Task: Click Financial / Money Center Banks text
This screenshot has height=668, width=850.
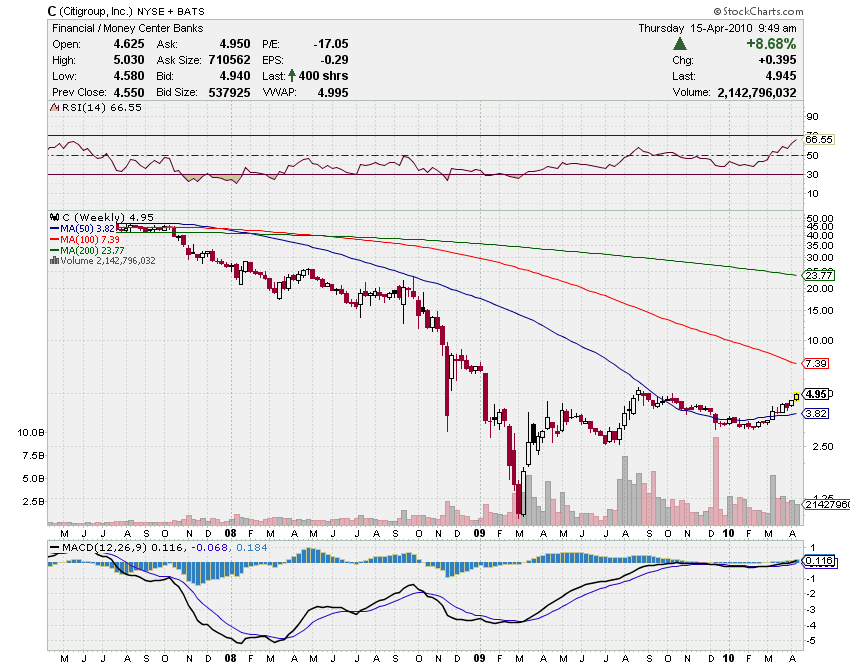Action: point(127,28)
